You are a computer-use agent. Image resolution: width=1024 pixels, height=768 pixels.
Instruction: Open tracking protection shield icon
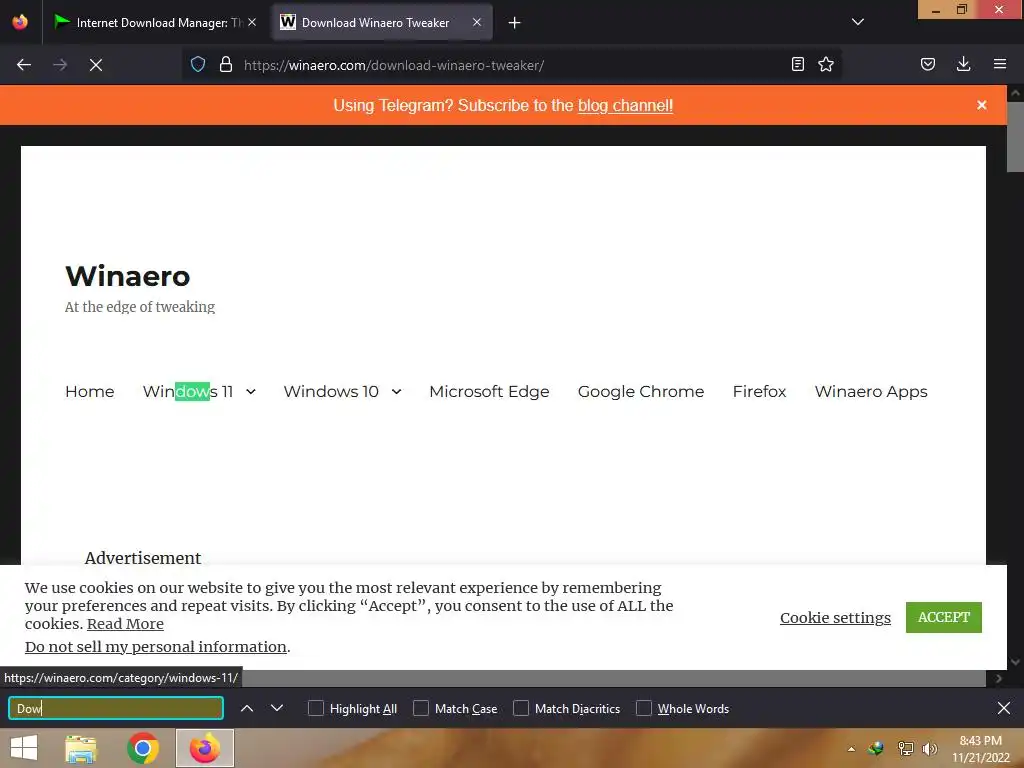[198, 64]
